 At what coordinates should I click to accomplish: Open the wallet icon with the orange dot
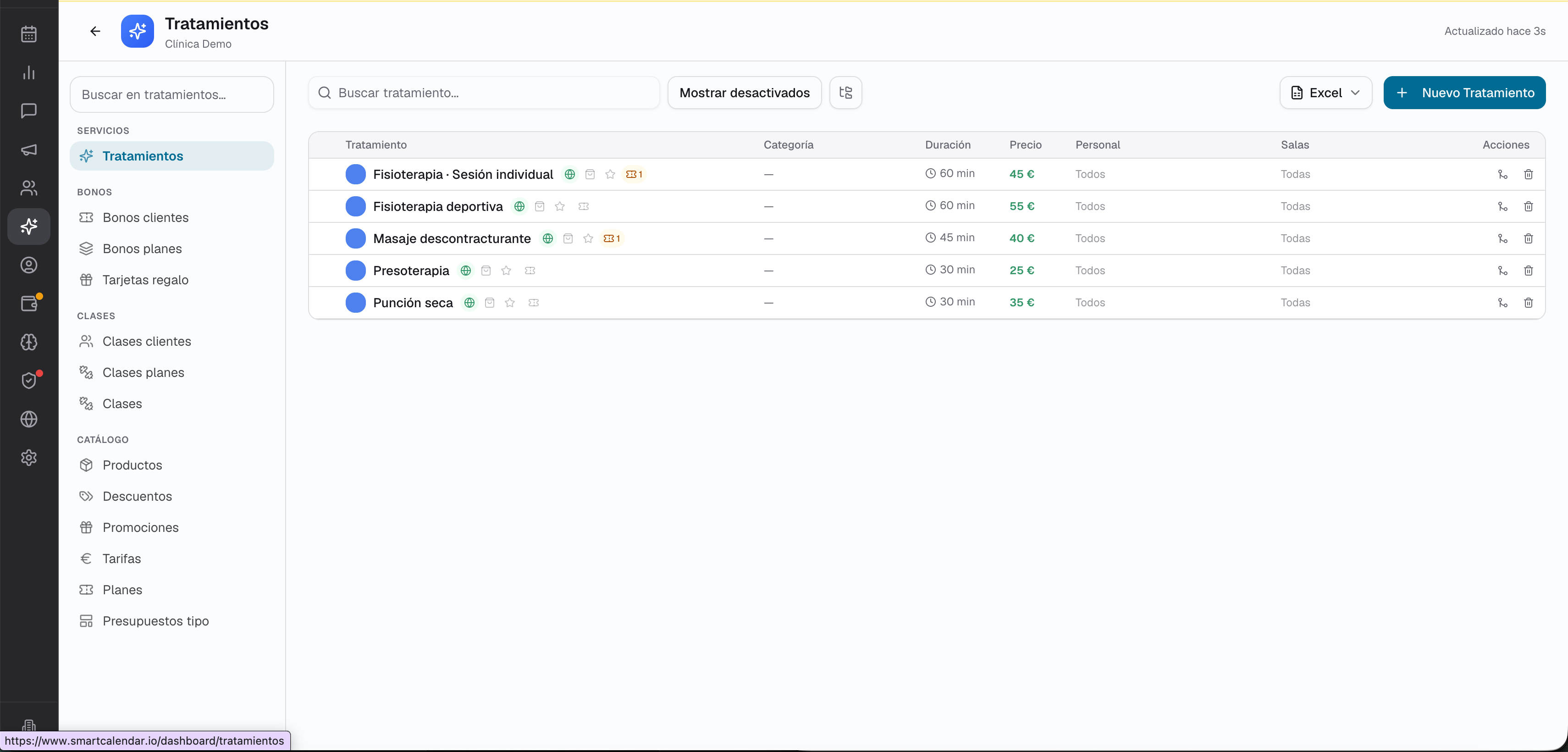[x=28, y=303]
